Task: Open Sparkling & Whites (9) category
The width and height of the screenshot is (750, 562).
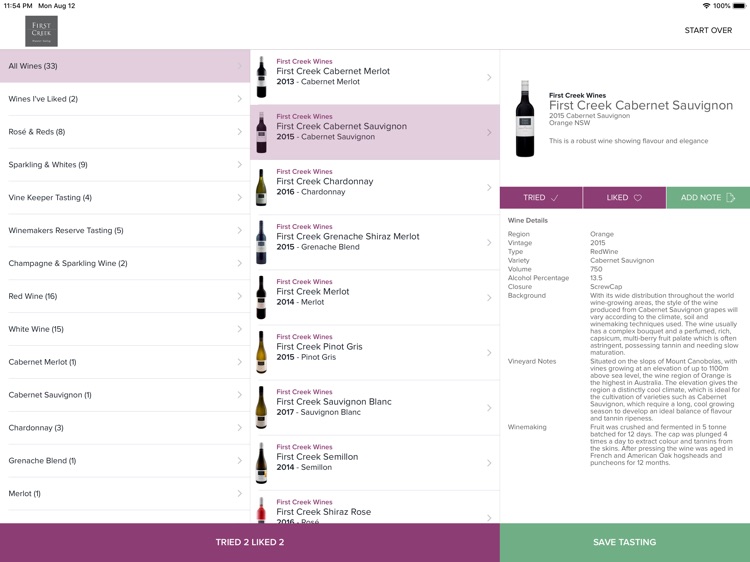Action: pyautogui.click(x=125, y=165)
